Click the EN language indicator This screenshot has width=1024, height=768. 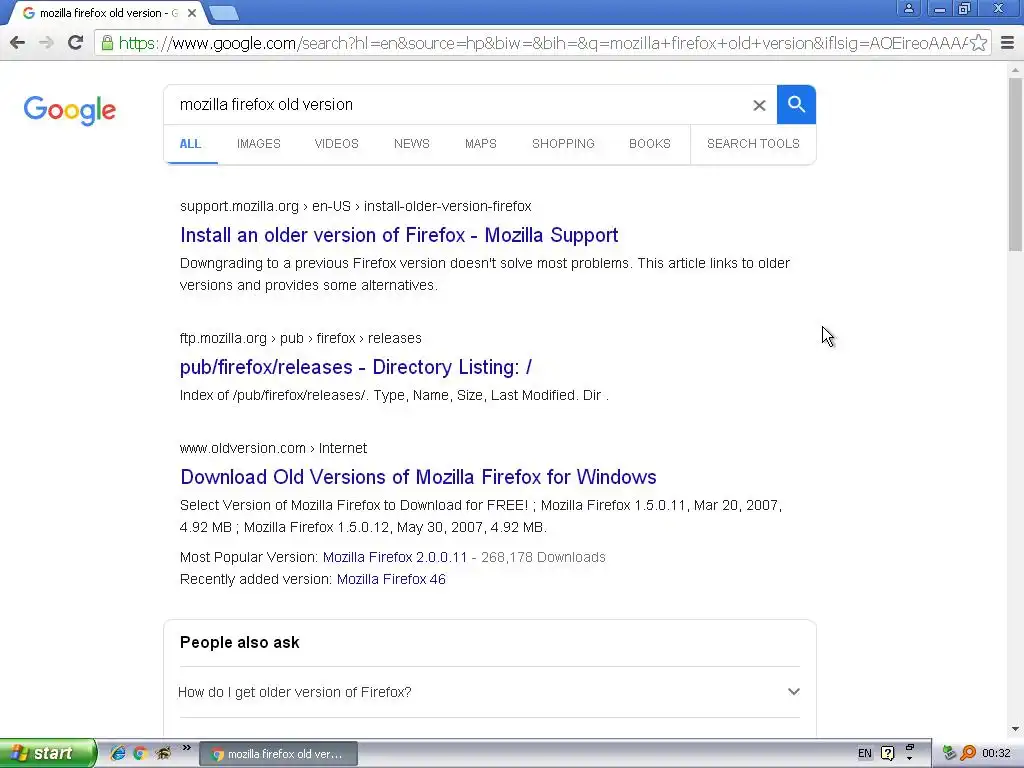click(x=865, y=753)
